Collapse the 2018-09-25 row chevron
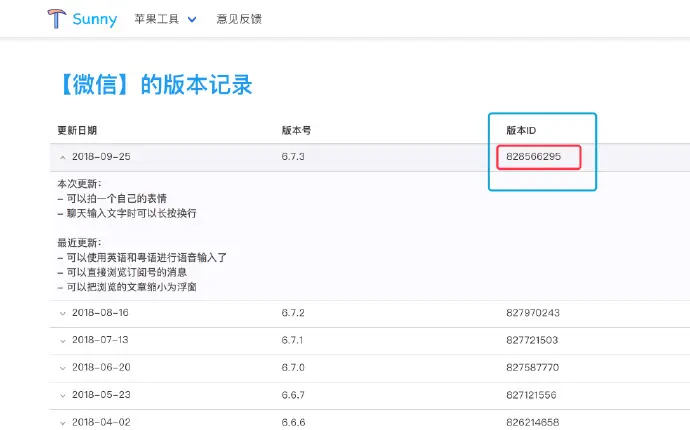The image size is (690, 430). (62, 157)
